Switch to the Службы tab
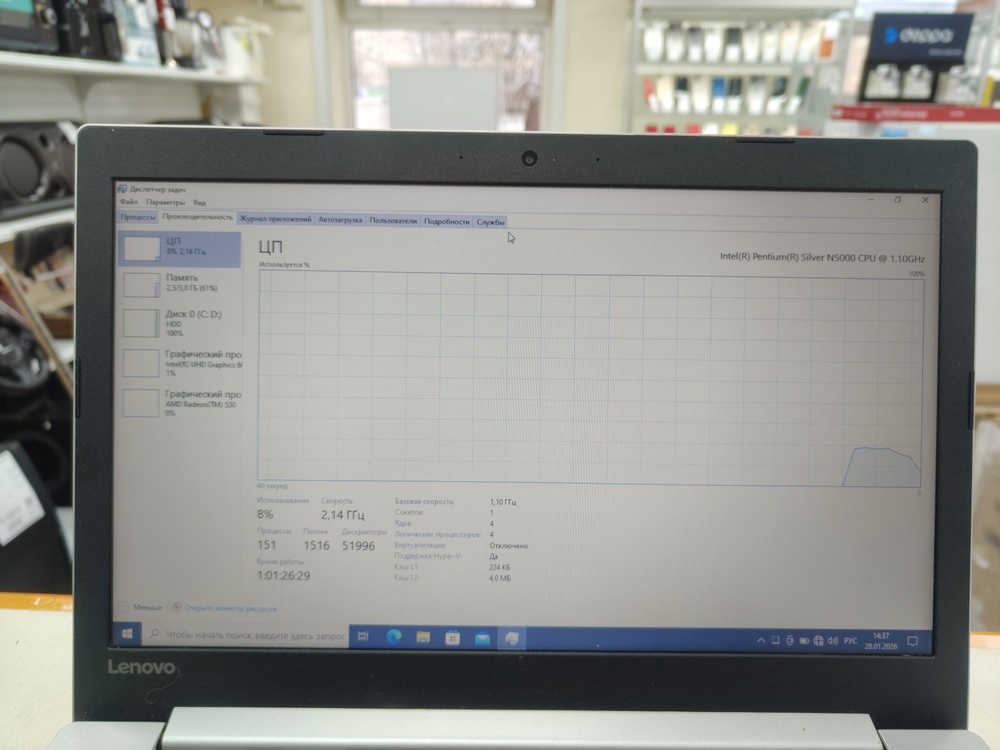 click(x=490, y=221)
